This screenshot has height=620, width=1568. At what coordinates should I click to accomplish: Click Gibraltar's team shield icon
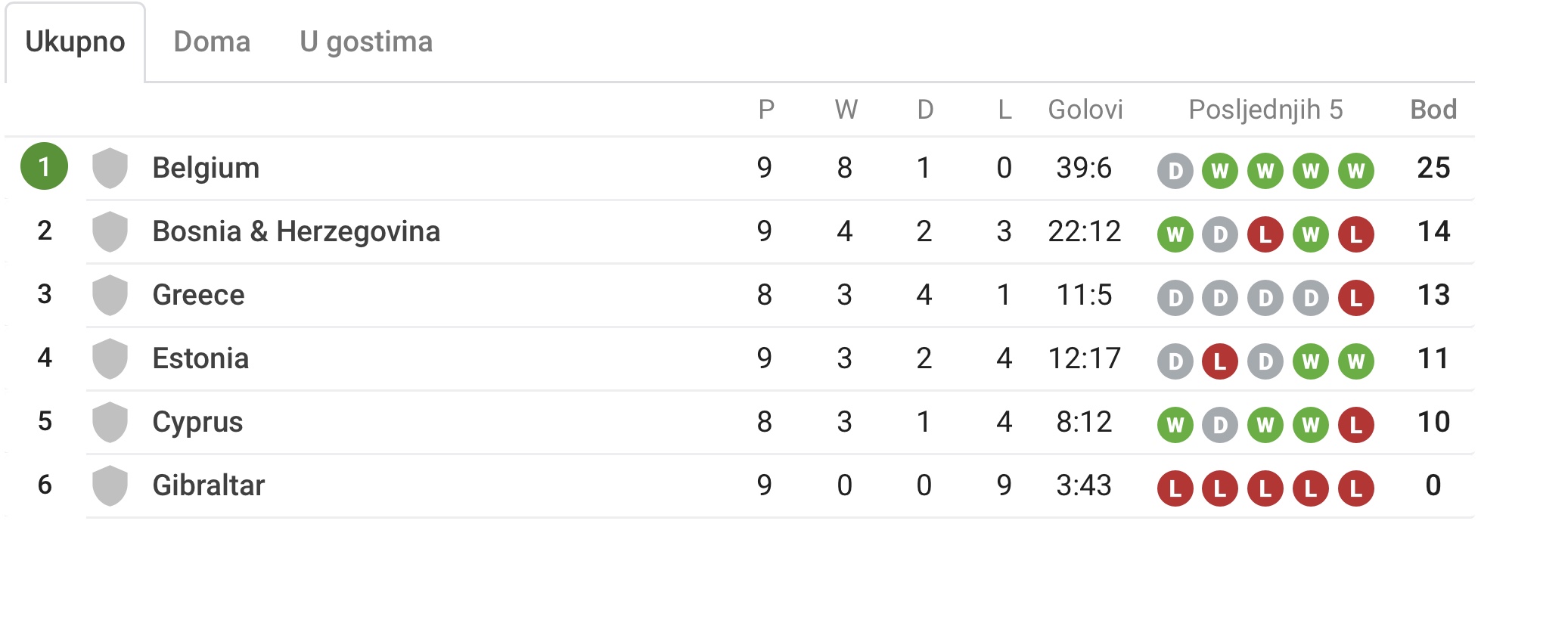click(x=110, y=485)
